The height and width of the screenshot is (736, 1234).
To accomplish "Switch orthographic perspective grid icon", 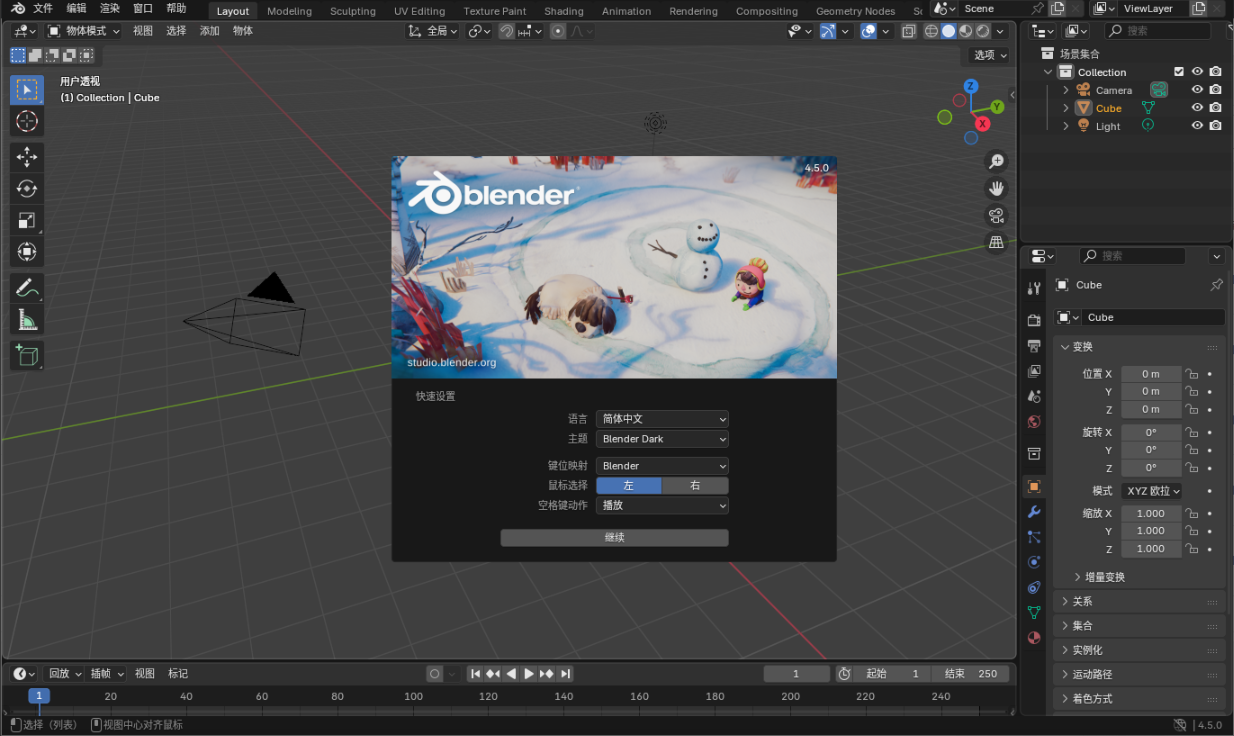I will (x=996, y=242).
